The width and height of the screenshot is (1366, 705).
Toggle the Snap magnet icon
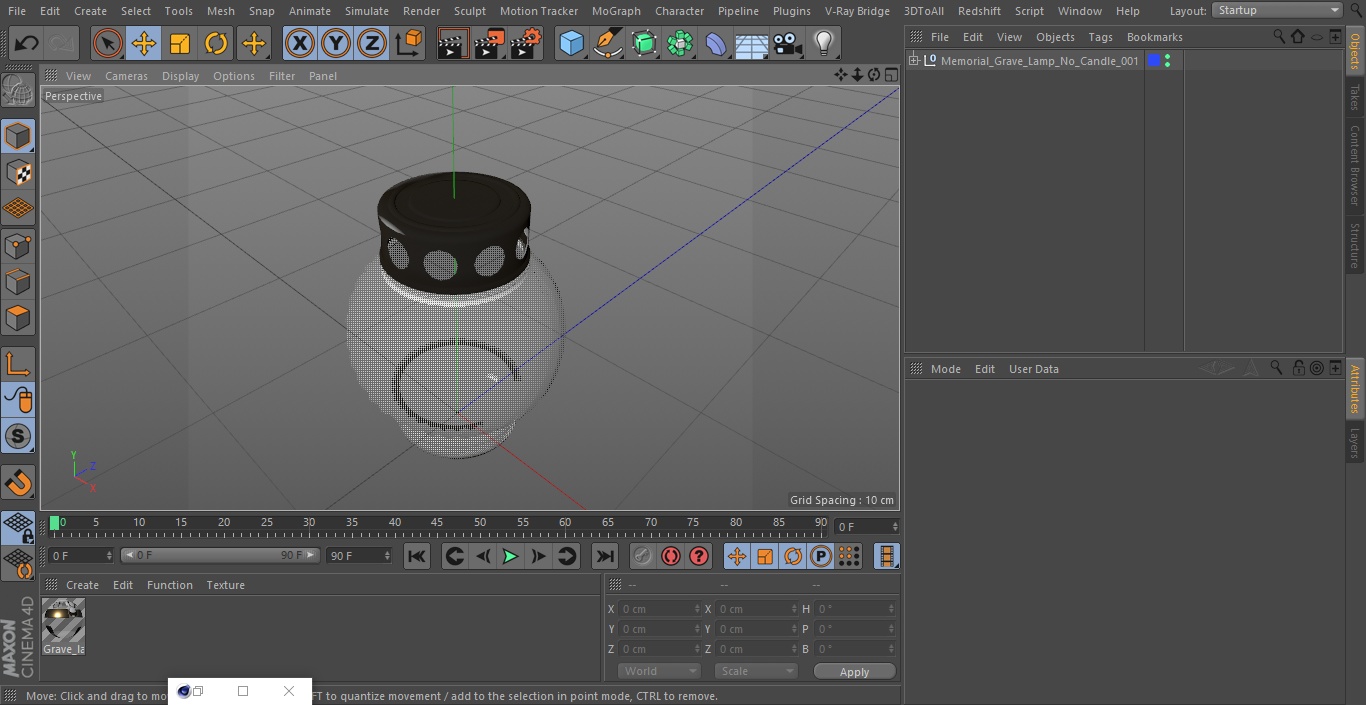(18, 483)
